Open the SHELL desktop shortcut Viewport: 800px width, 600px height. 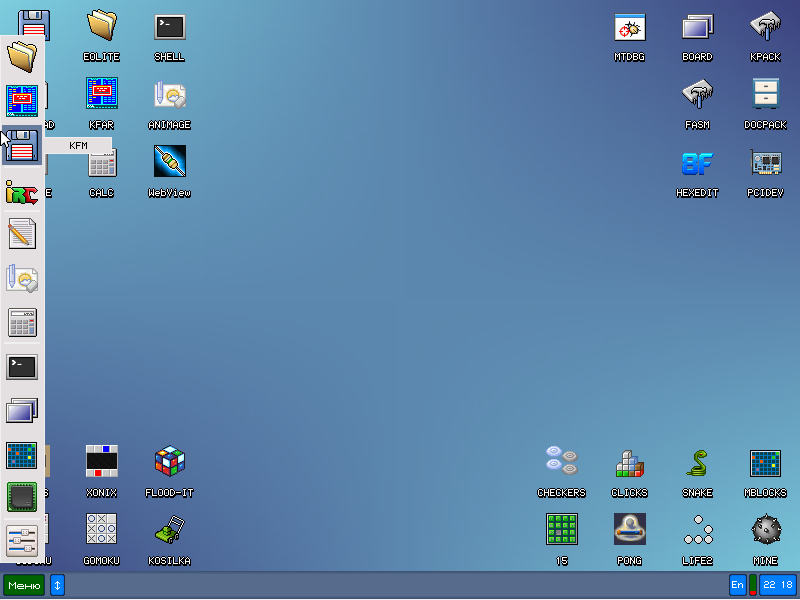pyautogui.click(x=169, y=27)
